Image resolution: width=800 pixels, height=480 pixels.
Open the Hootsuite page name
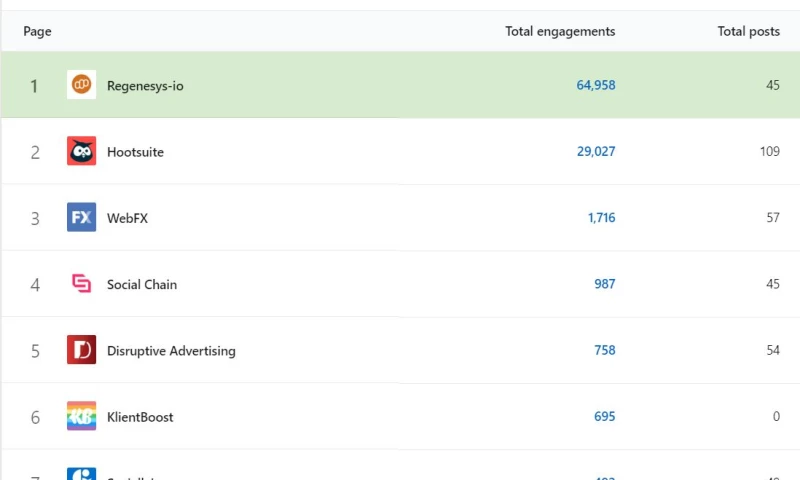[x=135, y=152]
